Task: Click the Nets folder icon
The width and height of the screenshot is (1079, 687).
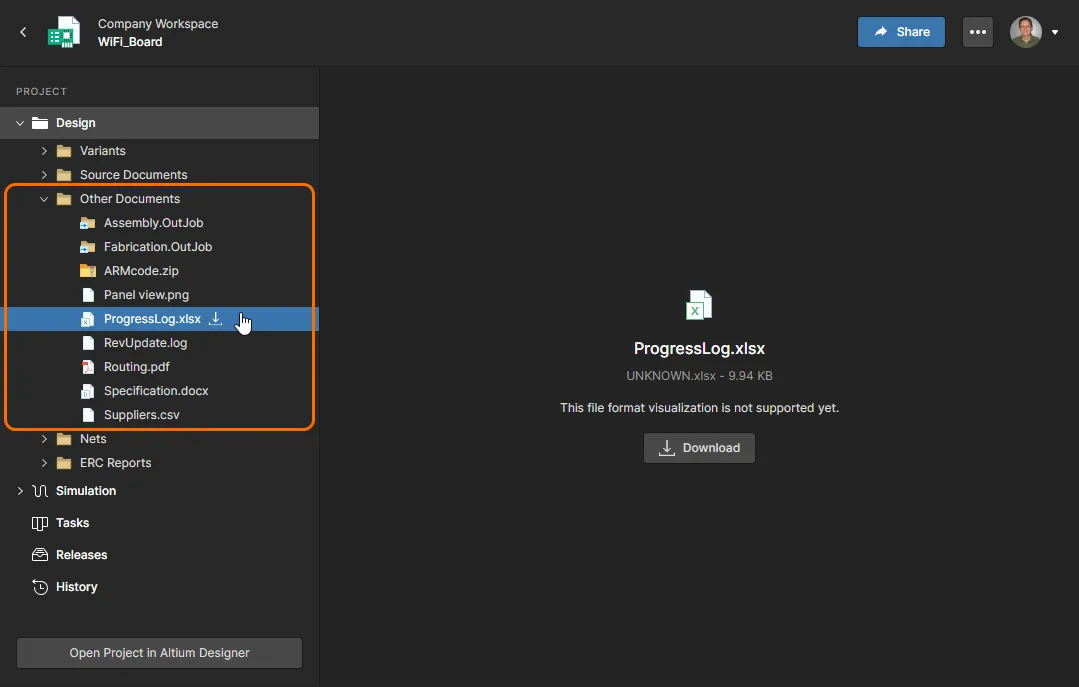Action: [x=64, y=439]
